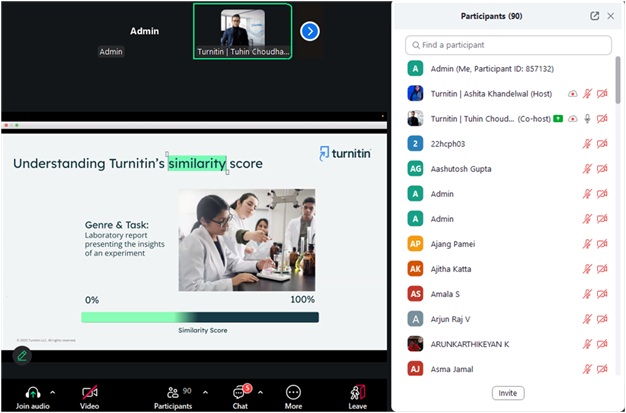Click 22hcph03's camera off icon

pyautogui.click(x=602, y=144)
